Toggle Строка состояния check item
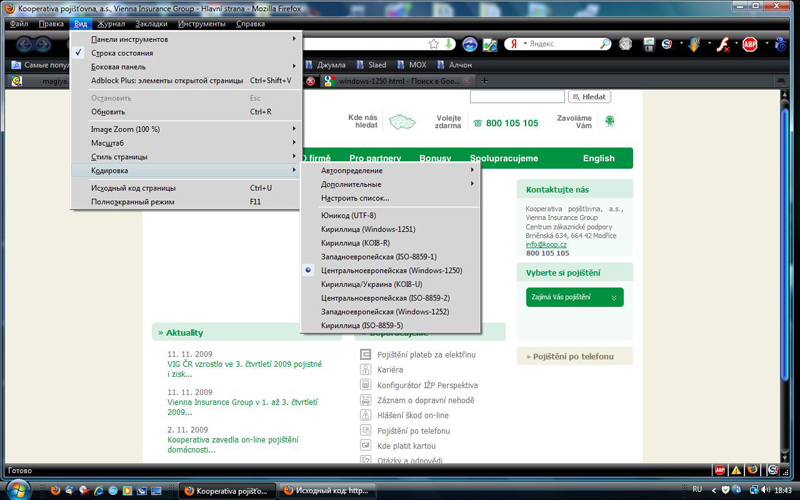This screenshot has width=800, height=500. point(186,53)
